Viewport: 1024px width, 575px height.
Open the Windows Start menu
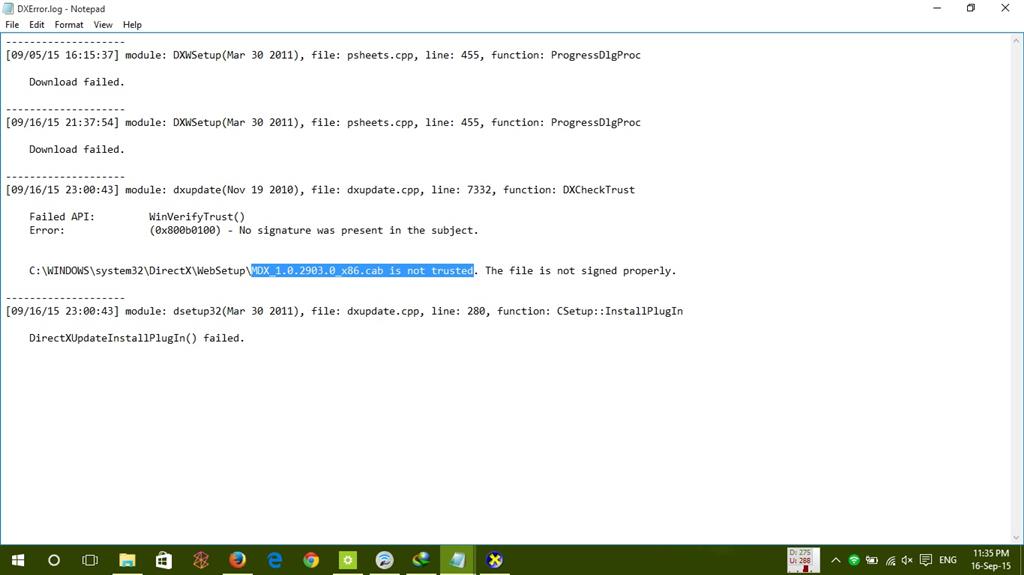click(18, 560)
